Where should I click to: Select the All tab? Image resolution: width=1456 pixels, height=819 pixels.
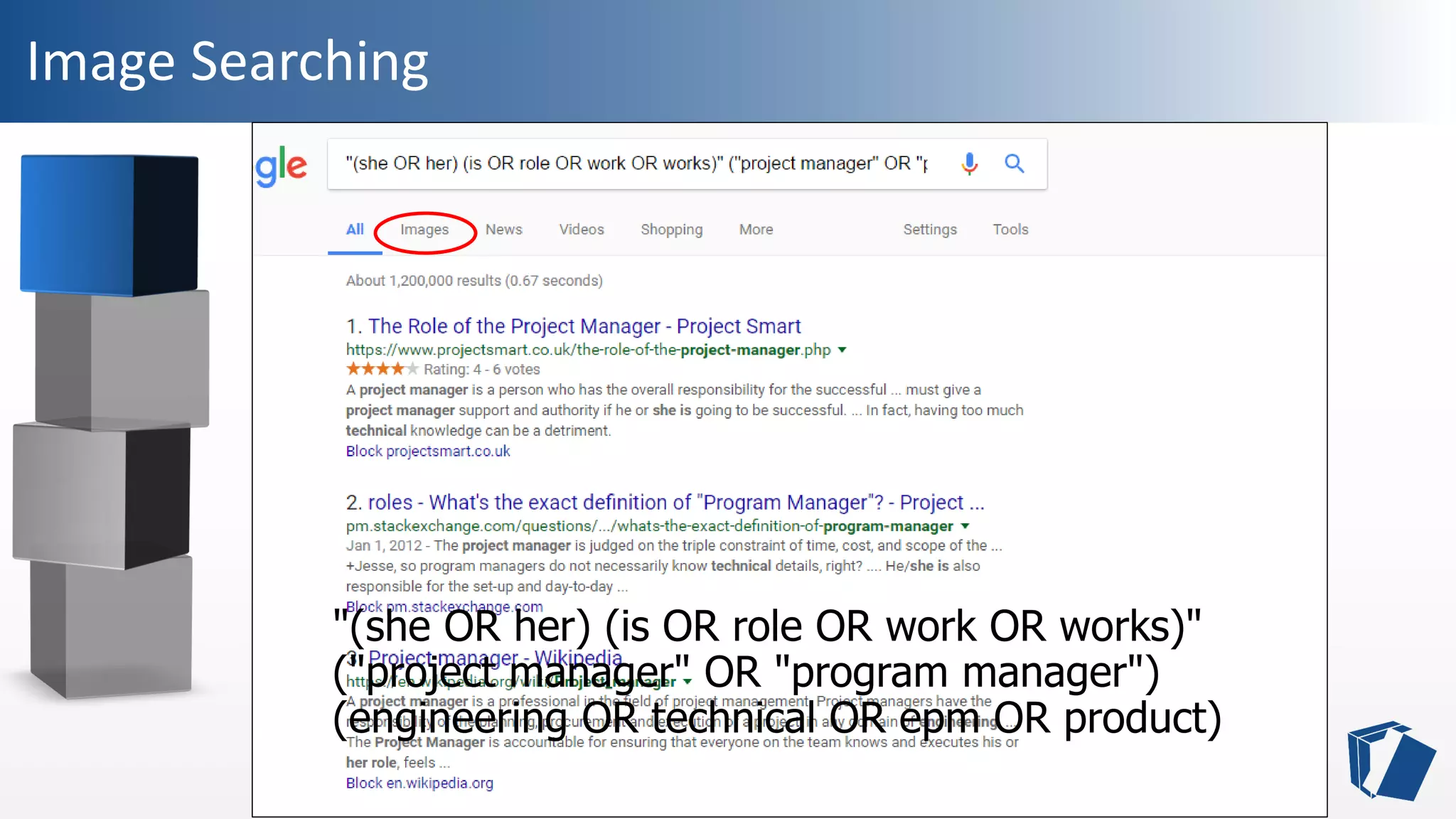[355, 230]
